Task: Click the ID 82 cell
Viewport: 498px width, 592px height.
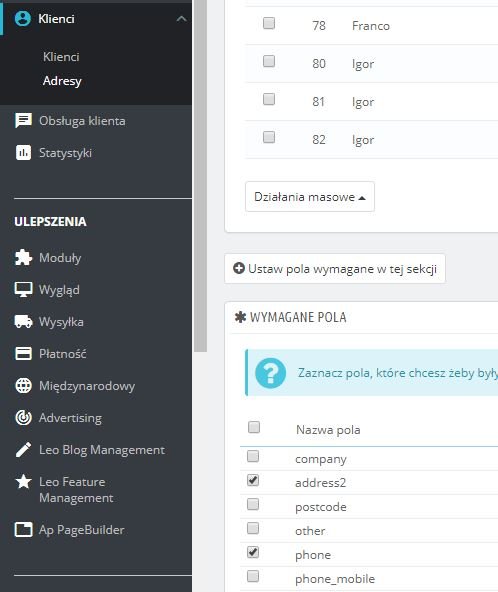Action: 319,140
